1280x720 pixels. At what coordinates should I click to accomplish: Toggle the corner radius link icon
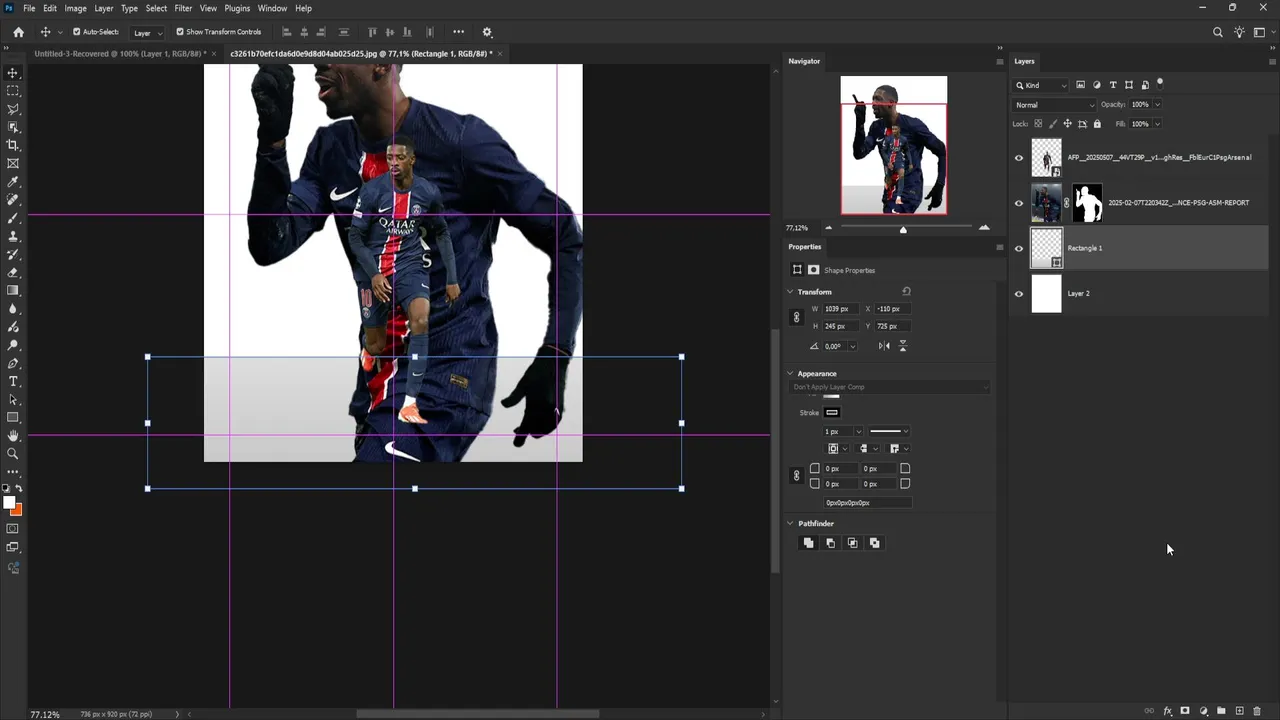point(796,476)
